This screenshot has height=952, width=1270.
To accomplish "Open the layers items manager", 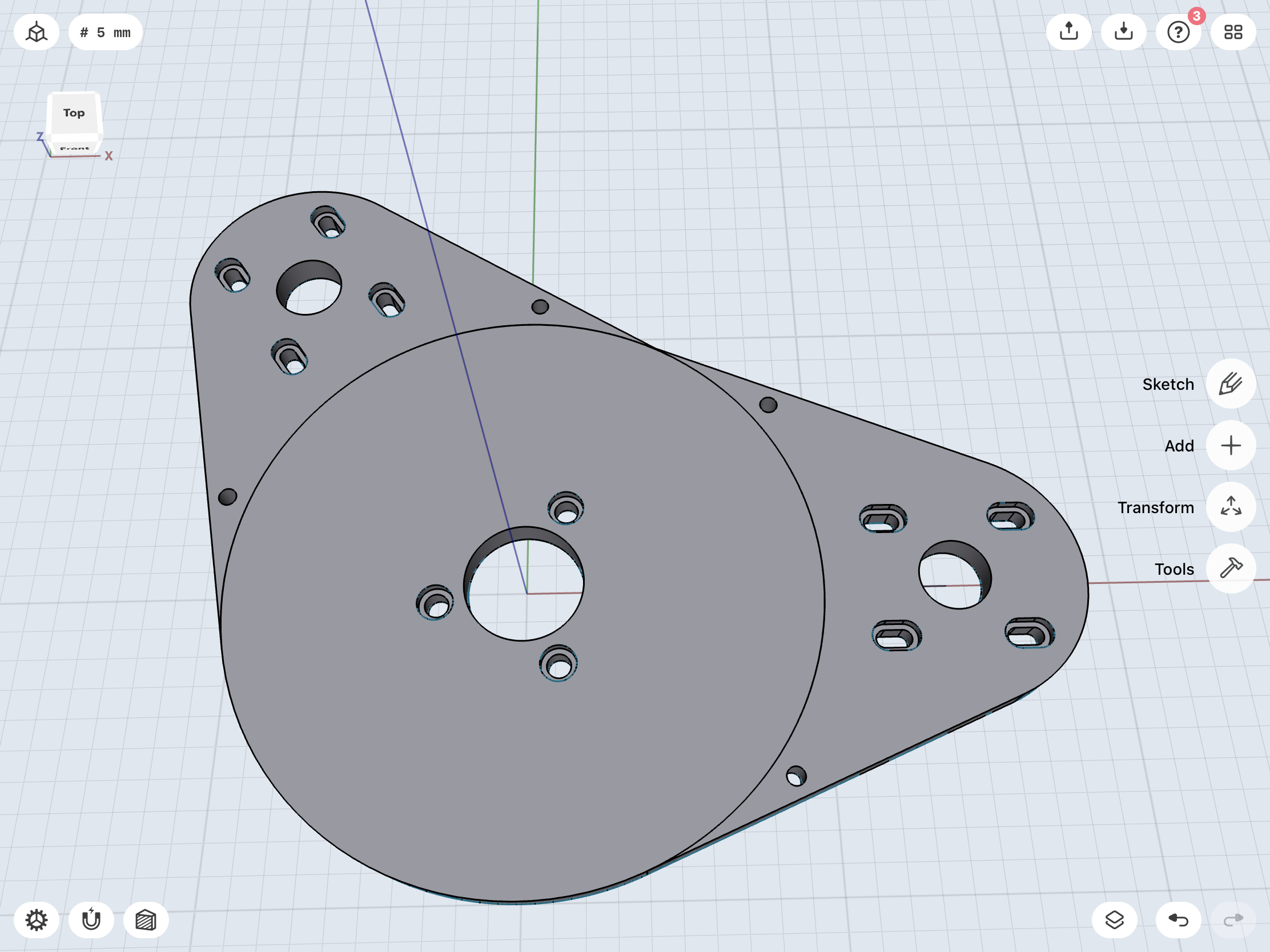I will 1114,920.
